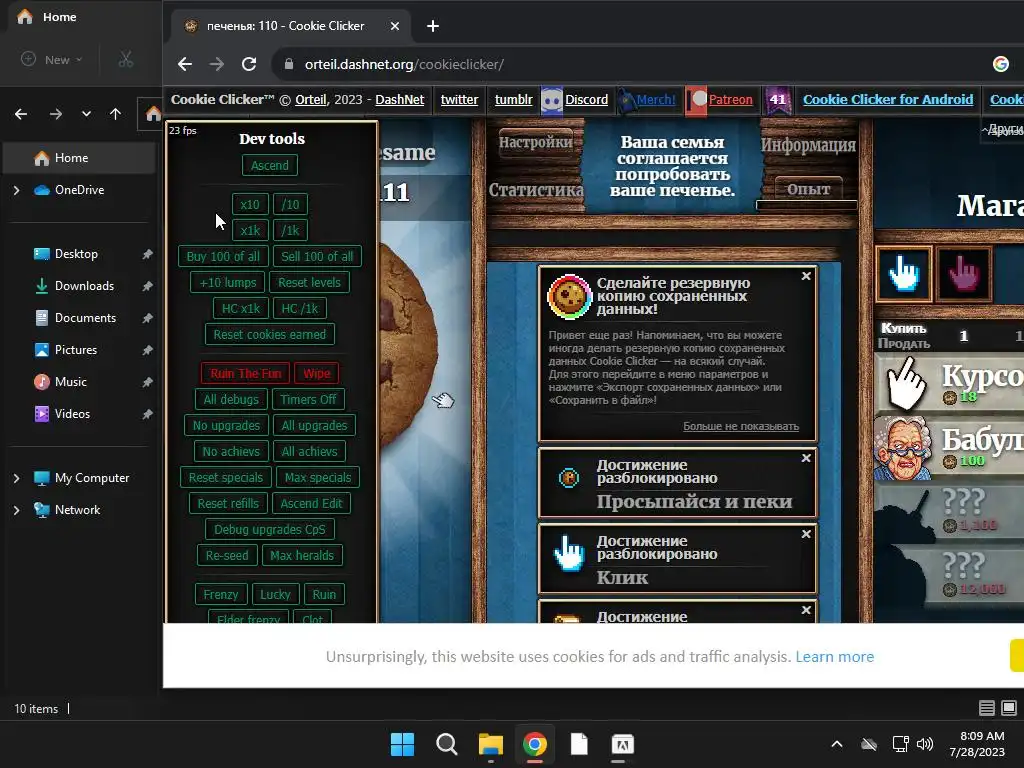Click the pink cursor upgrade icon

tap(964, 274)
